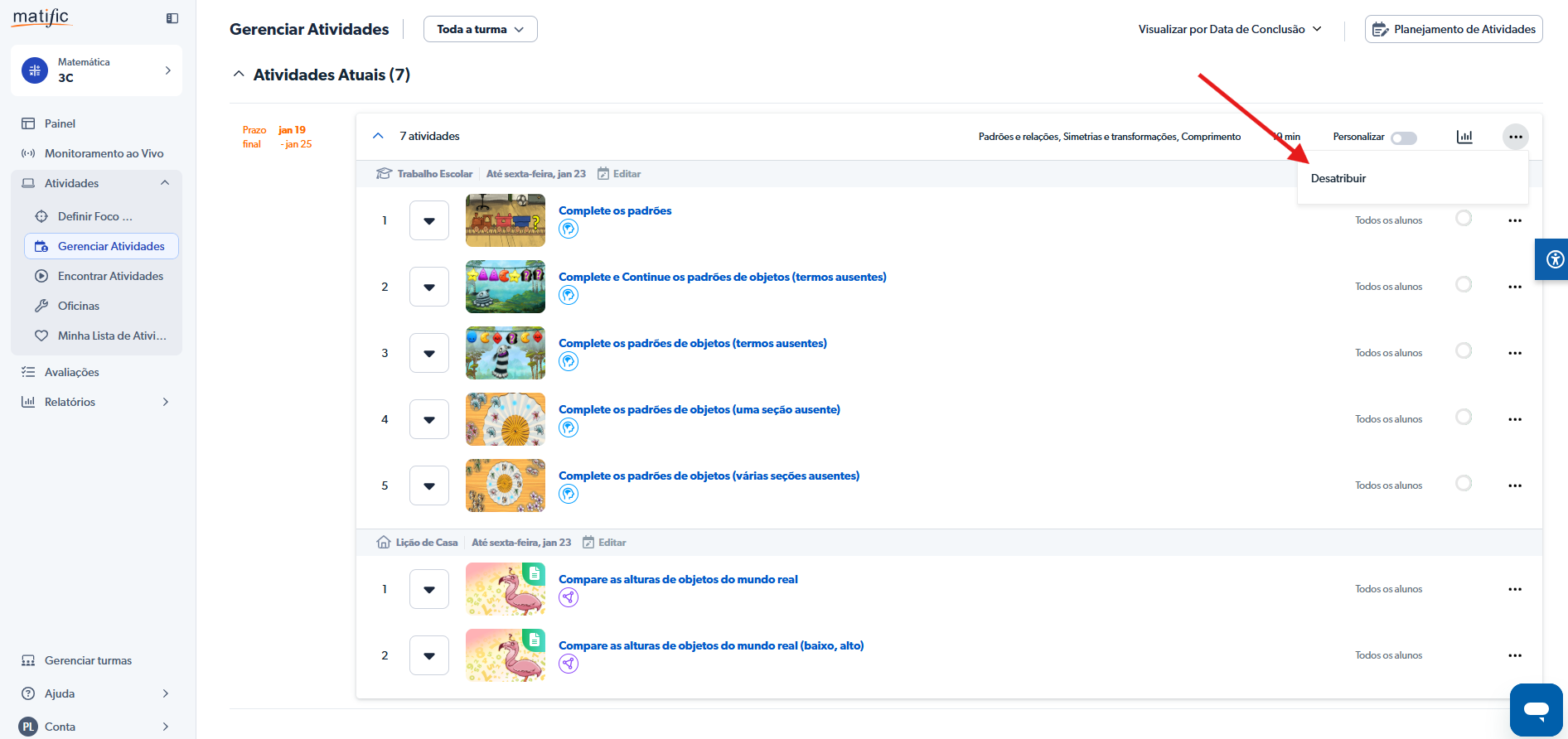
Task: Open options for Complete os padrões
Action: tap(1514, 220)
